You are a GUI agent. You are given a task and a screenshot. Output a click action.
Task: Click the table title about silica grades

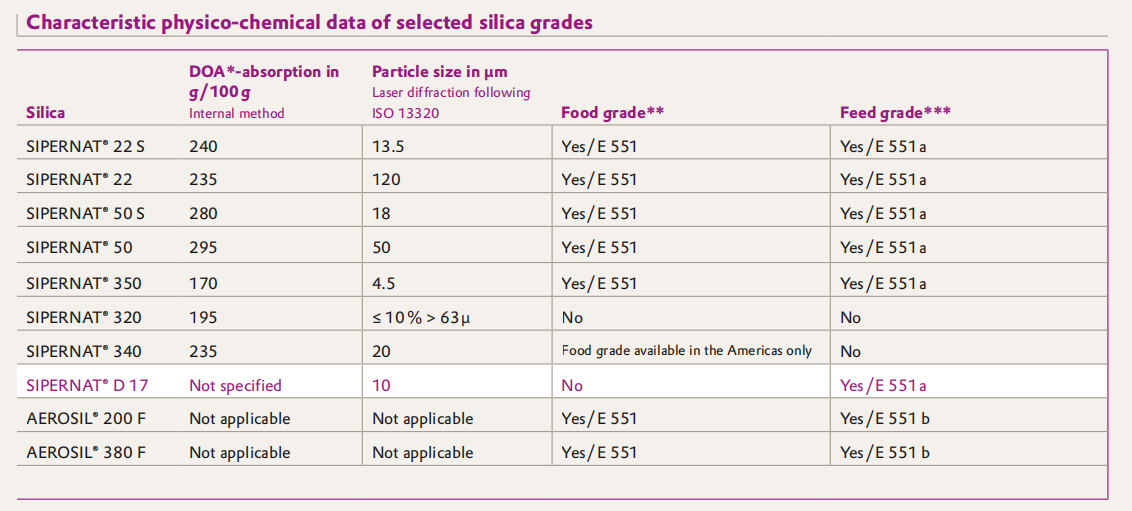point(309,22)
